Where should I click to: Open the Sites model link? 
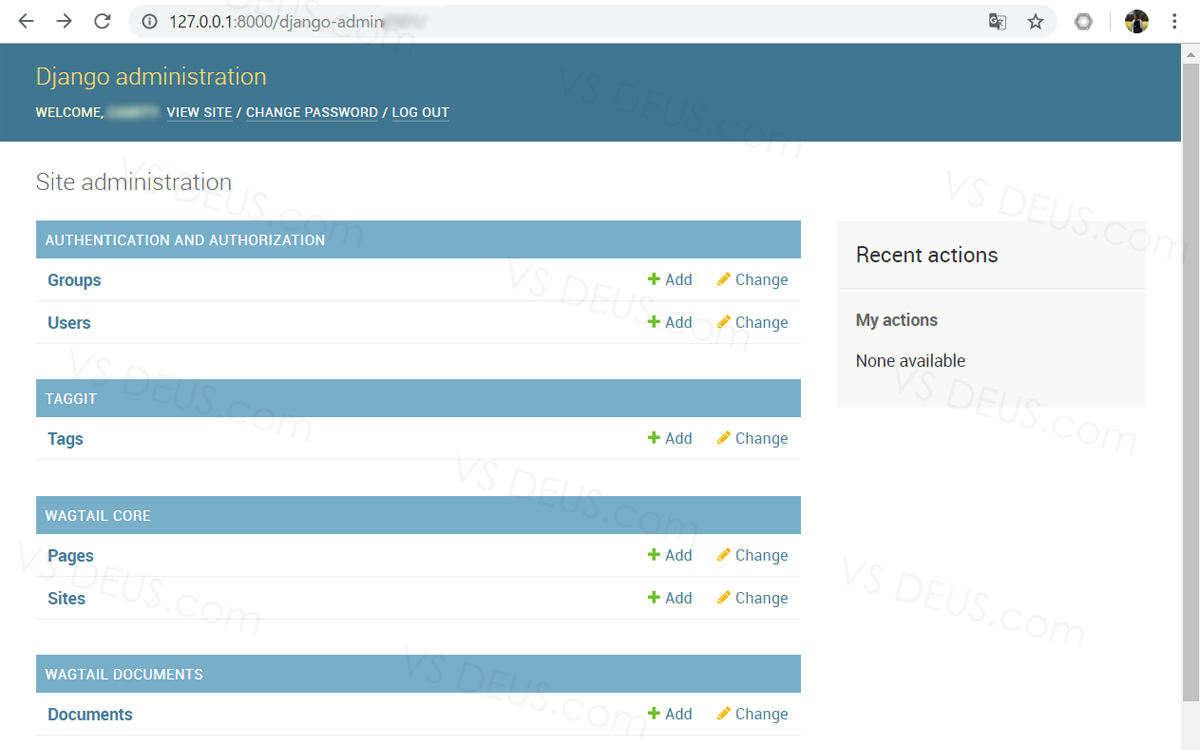coord(66,599)
